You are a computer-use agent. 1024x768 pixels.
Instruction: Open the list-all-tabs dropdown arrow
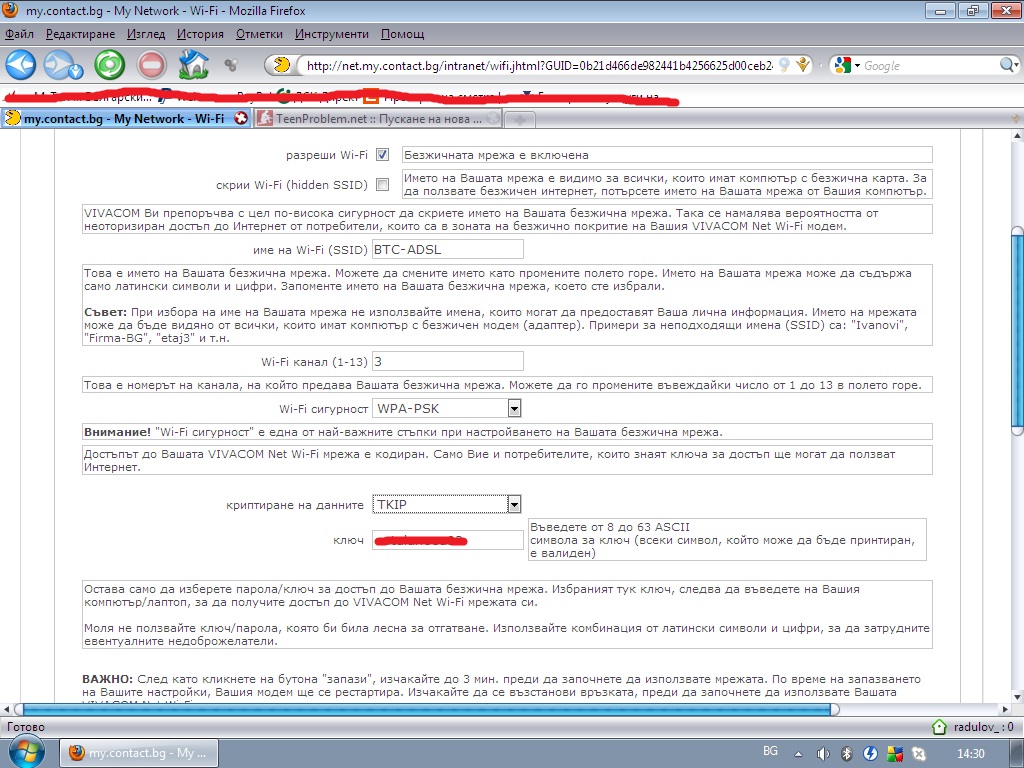click(x=1015, y=119)
